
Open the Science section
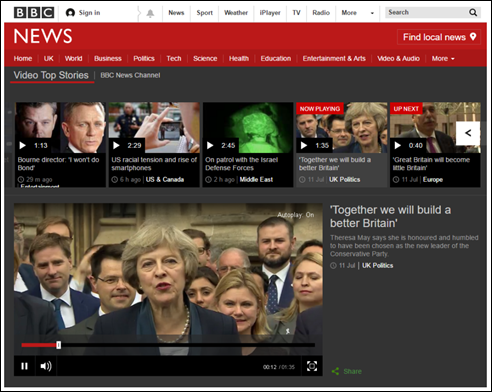coord(205,59)
